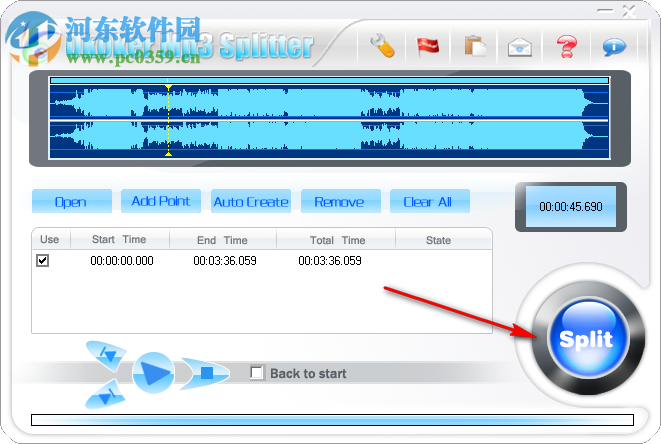Close the splitter window
This screenshot has height=444, width=661.
(x=629, y=11)
